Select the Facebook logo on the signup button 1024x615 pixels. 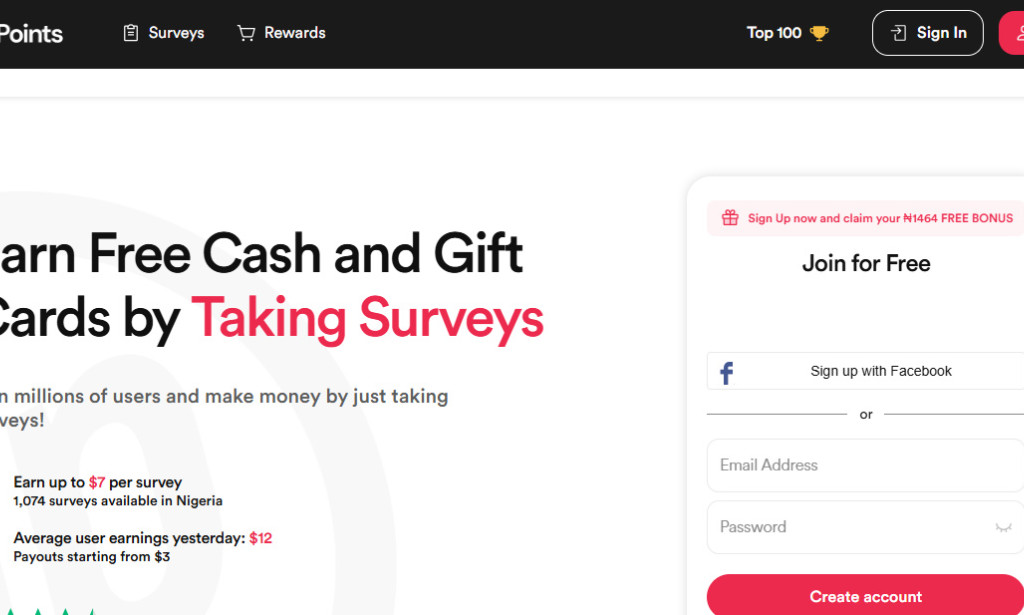(x=724, y=371)
